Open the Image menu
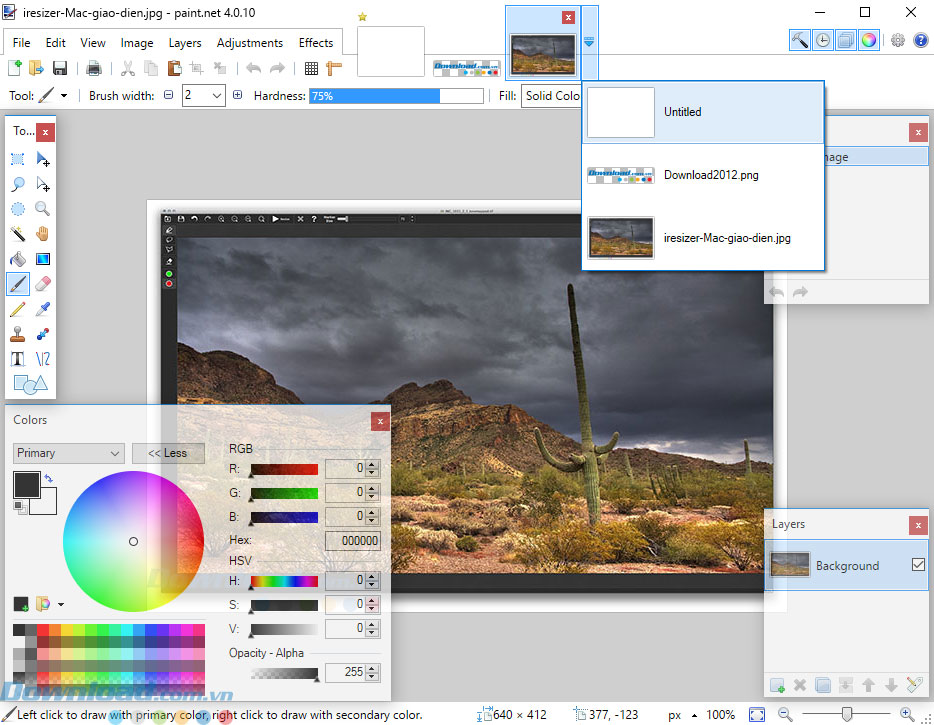Image resolution: width=934 pixels, height=725 pixels. pyautogui.click(x=137, y=43)
